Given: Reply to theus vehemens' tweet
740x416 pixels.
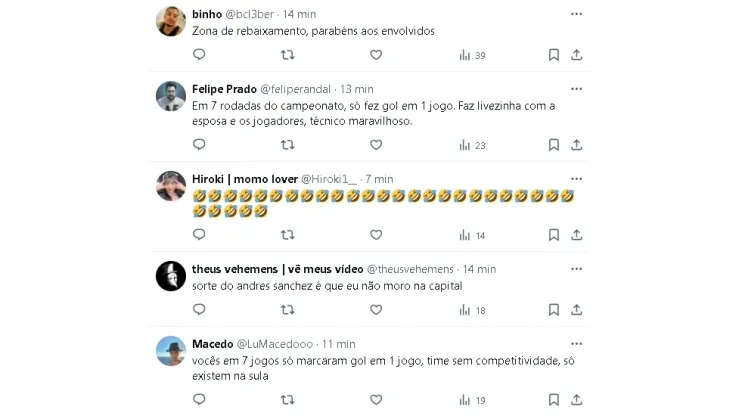Looking at the screenshot, I should click(198, 310).
